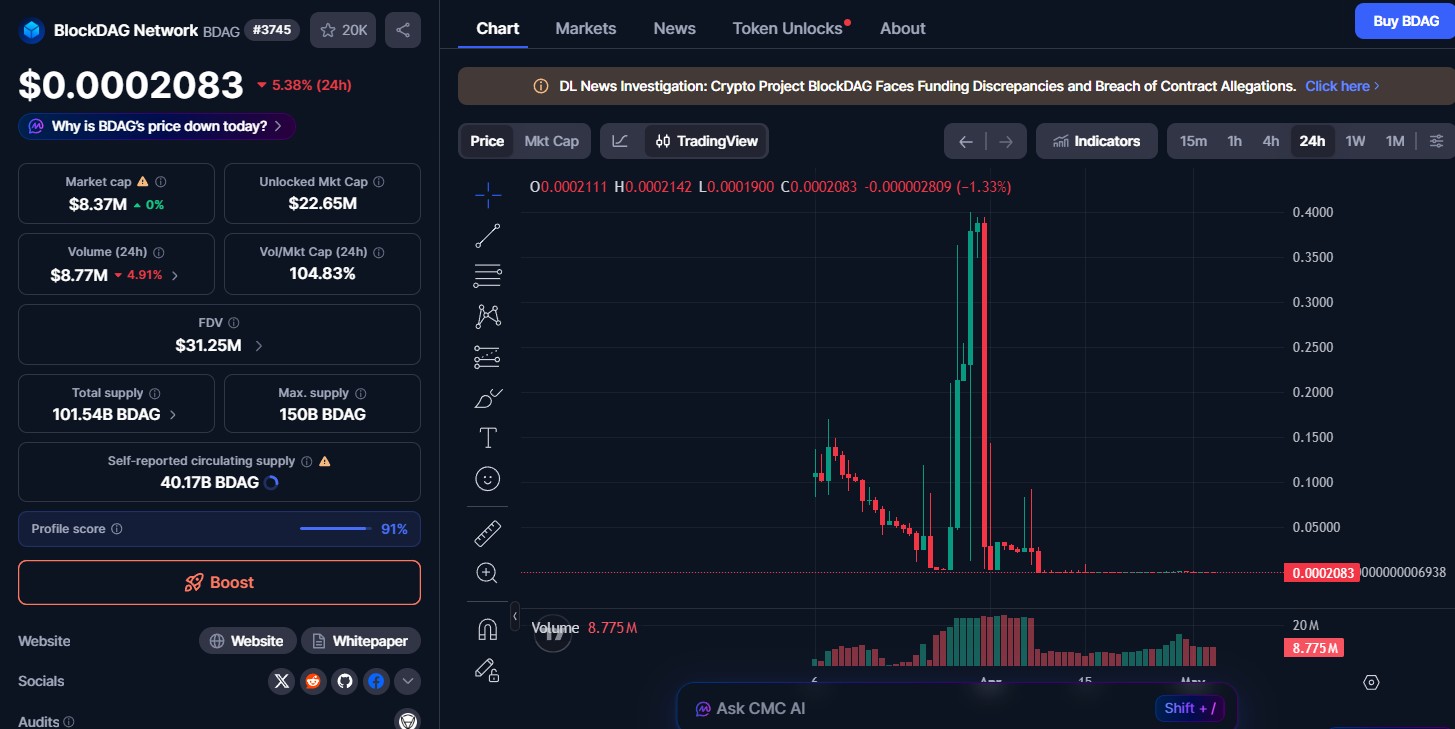Select the ruler measure tool

coord(487,533)
